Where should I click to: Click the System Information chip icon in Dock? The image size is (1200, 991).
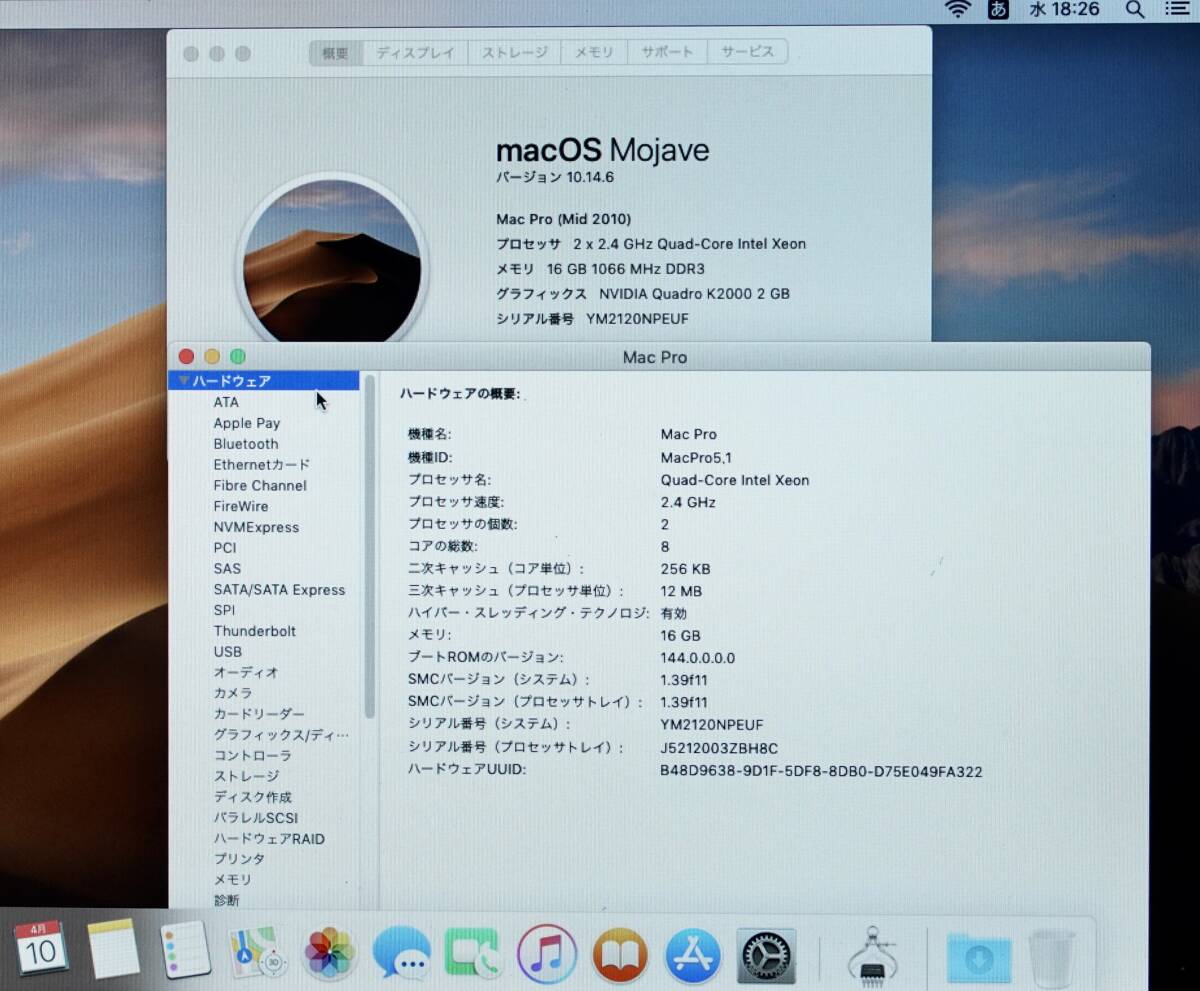coord(872,955)
